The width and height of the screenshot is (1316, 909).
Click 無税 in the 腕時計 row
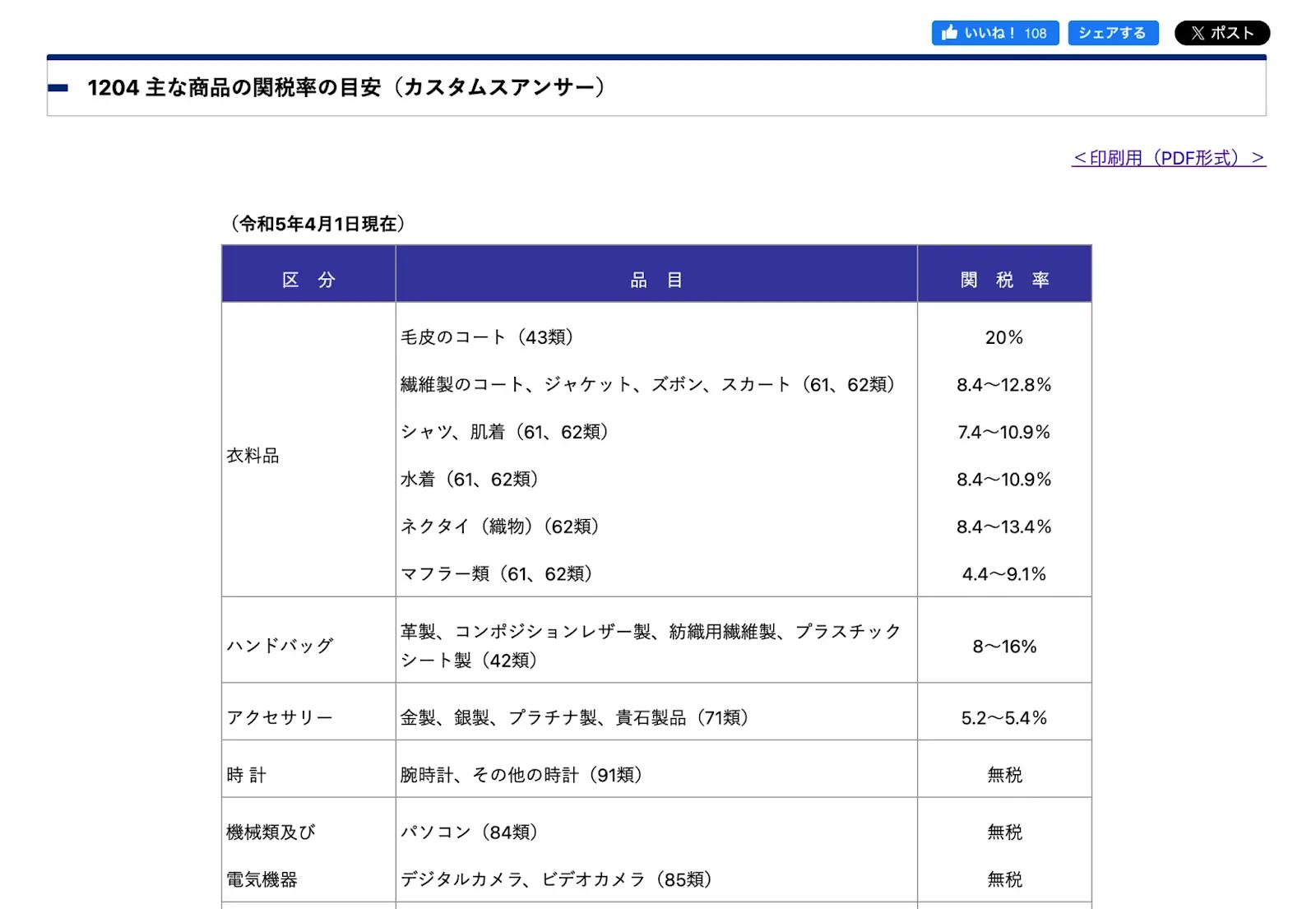[x=1004, y=775]
